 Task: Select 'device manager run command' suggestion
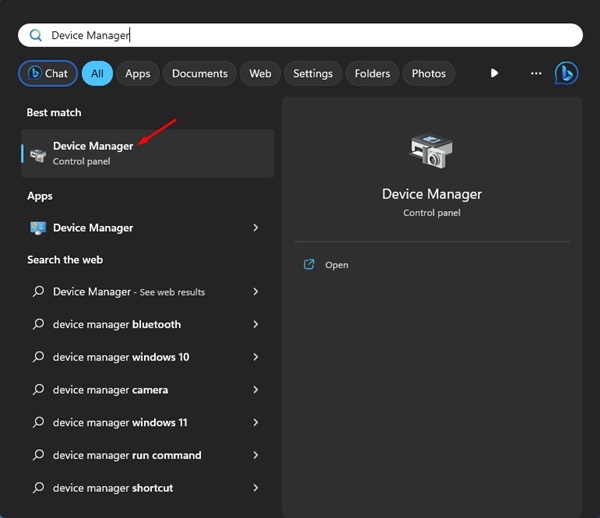click(x=127, y=455)
